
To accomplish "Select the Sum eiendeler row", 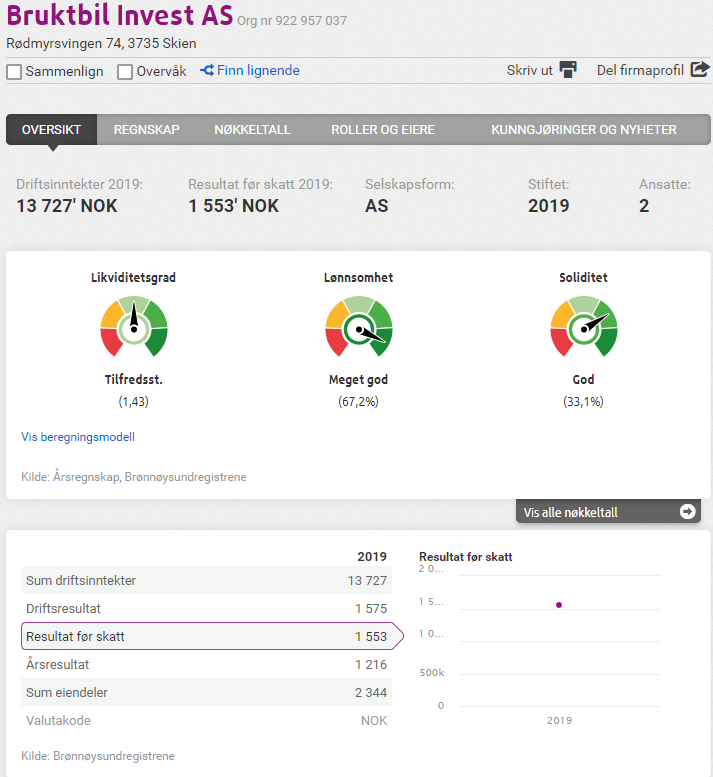I will click(x=206, y=692).
